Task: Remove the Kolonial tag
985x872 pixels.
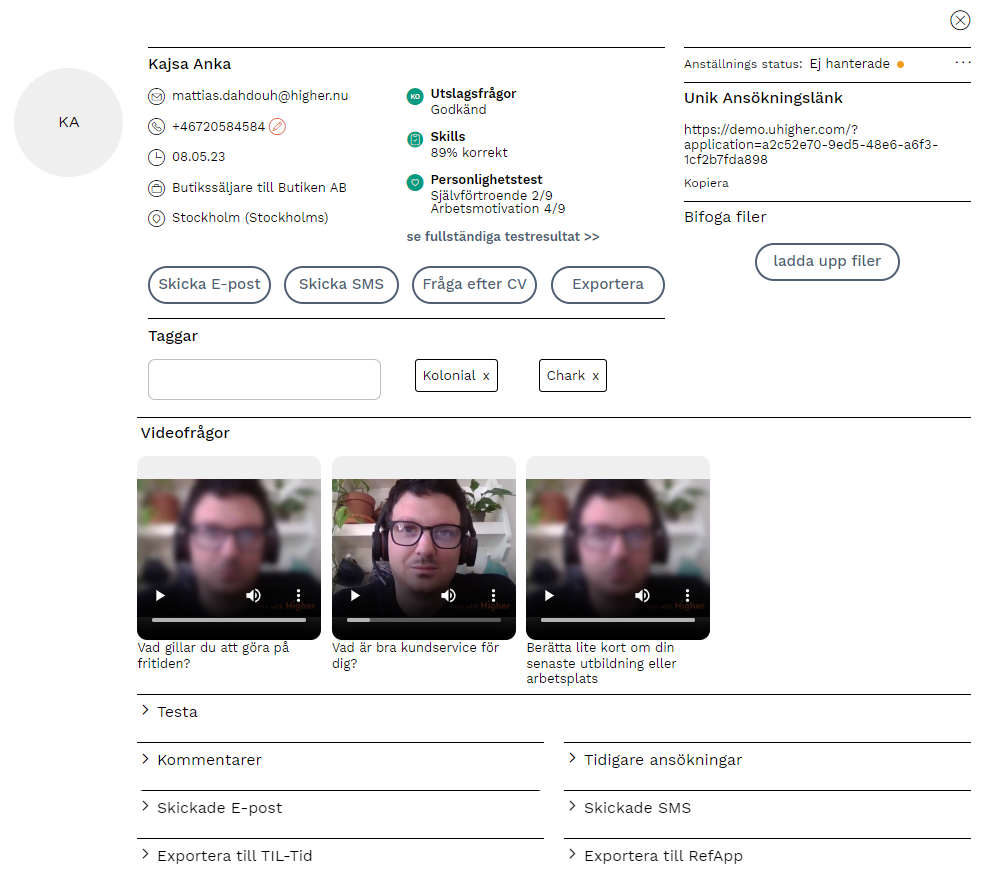Action: [x=486, y=376]
